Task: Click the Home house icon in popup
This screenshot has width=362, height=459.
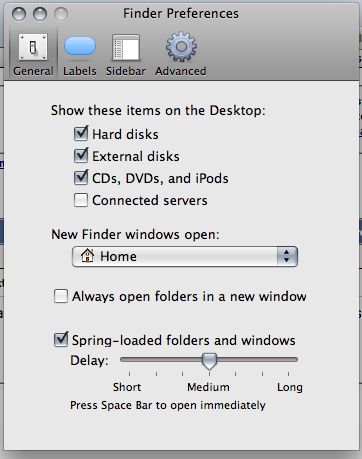Action: (87, 256)
